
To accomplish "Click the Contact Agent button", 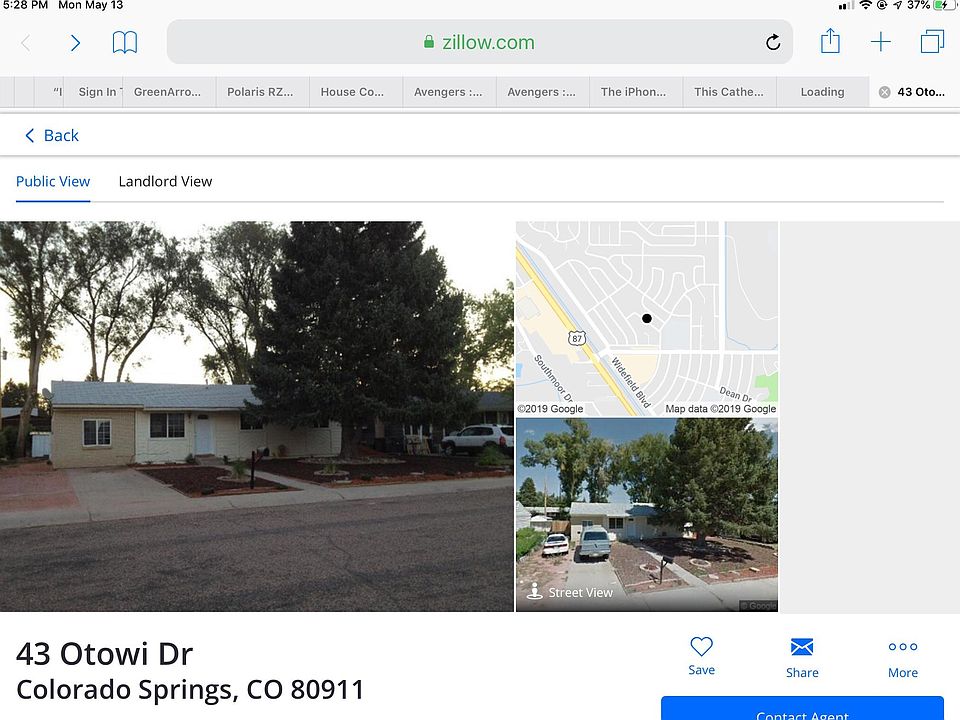I will (802, 708).
